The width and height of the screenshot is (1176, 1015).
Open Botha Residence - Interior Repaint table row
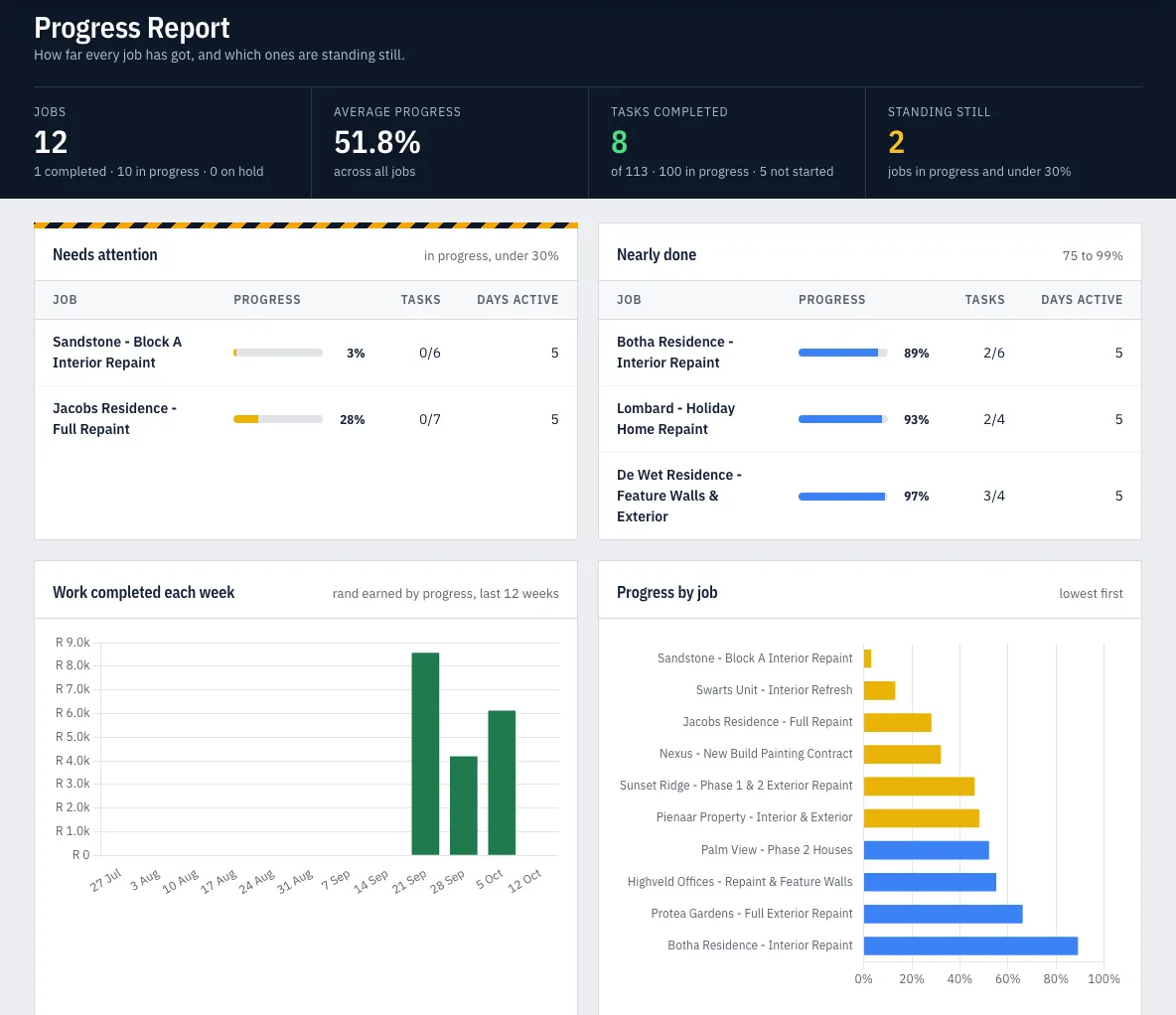(x=869, y=353)
